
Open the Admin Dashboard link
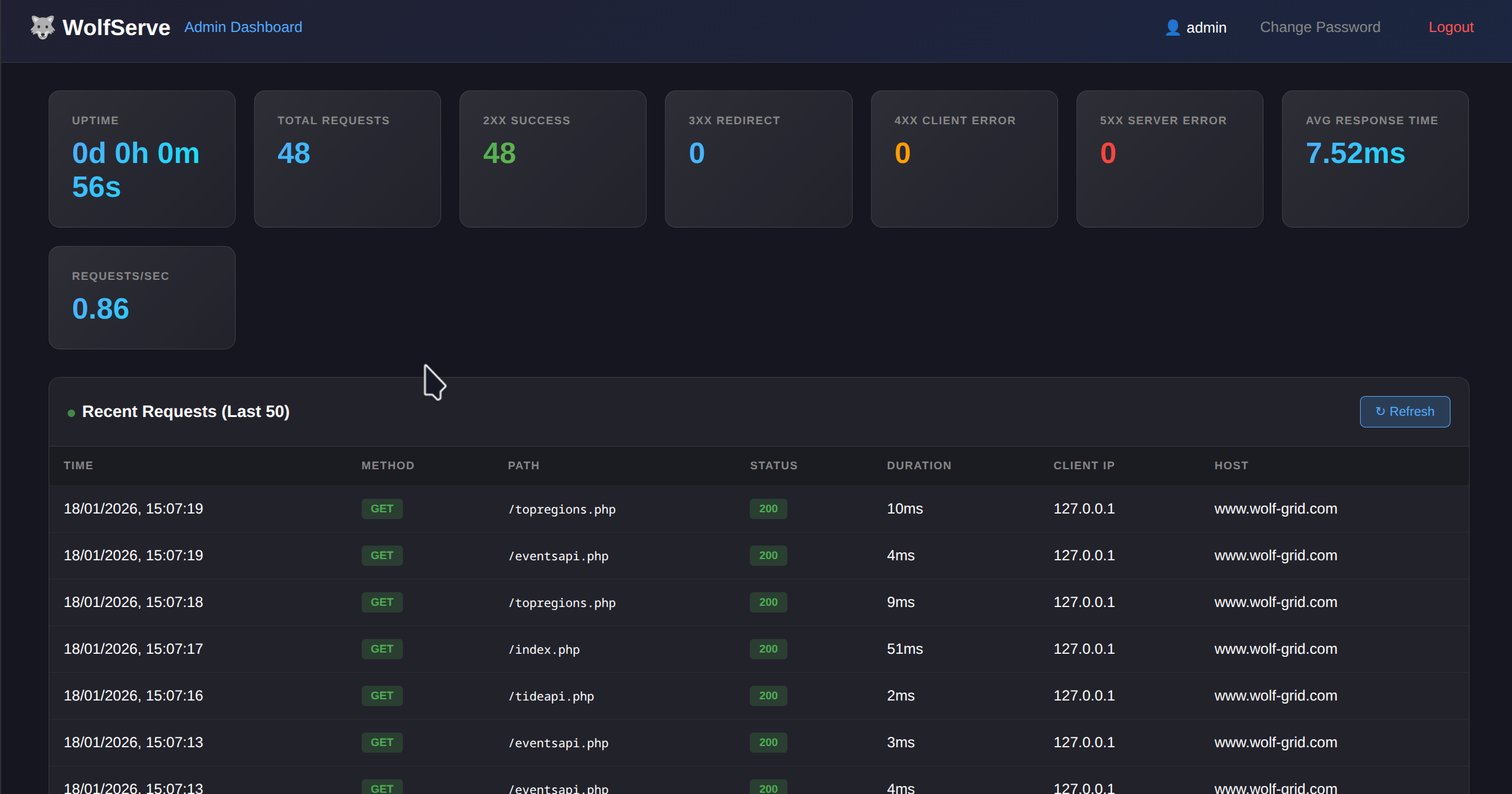coord(243,28)
